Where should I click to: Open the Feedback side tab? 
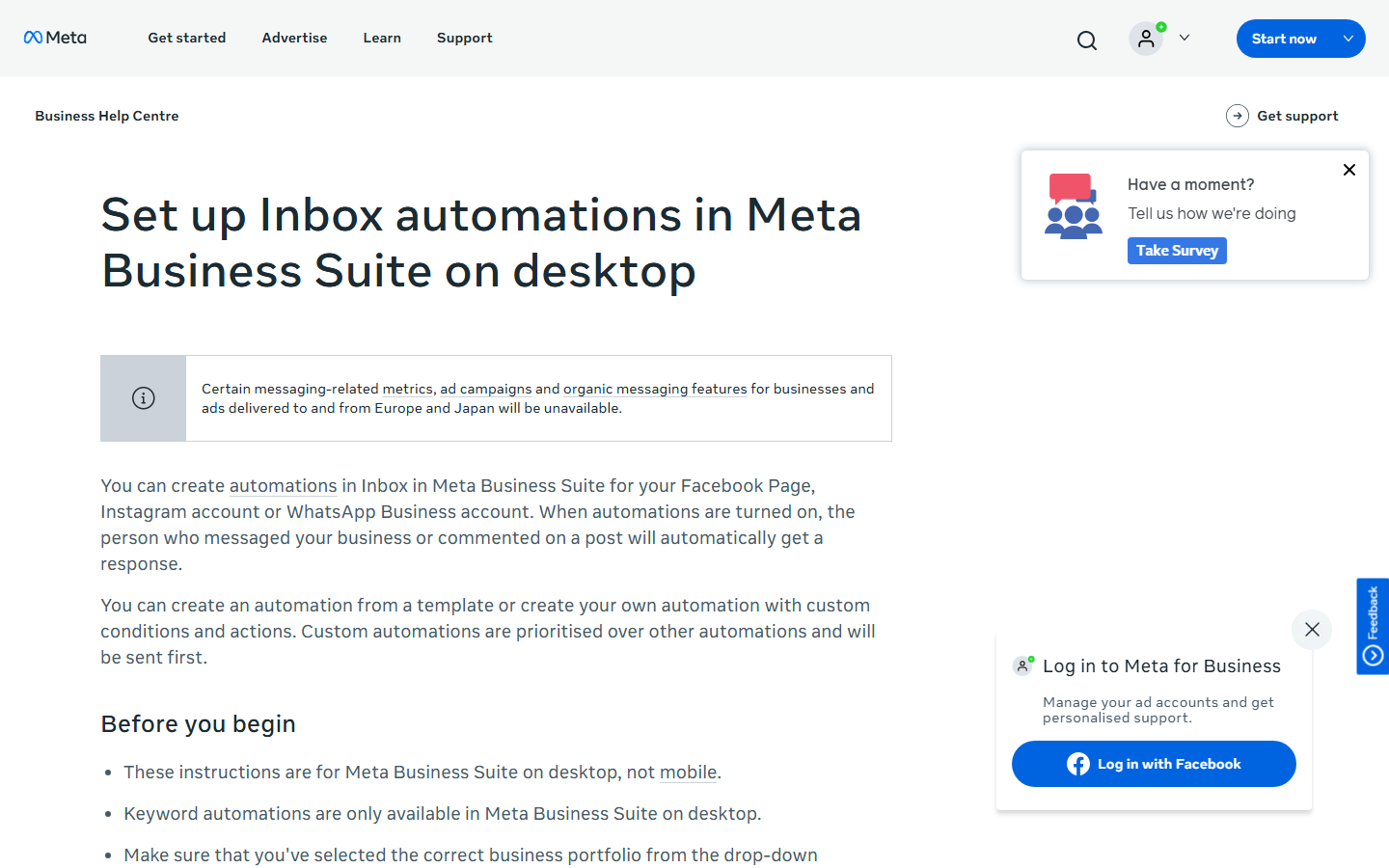pos(1373,626)
